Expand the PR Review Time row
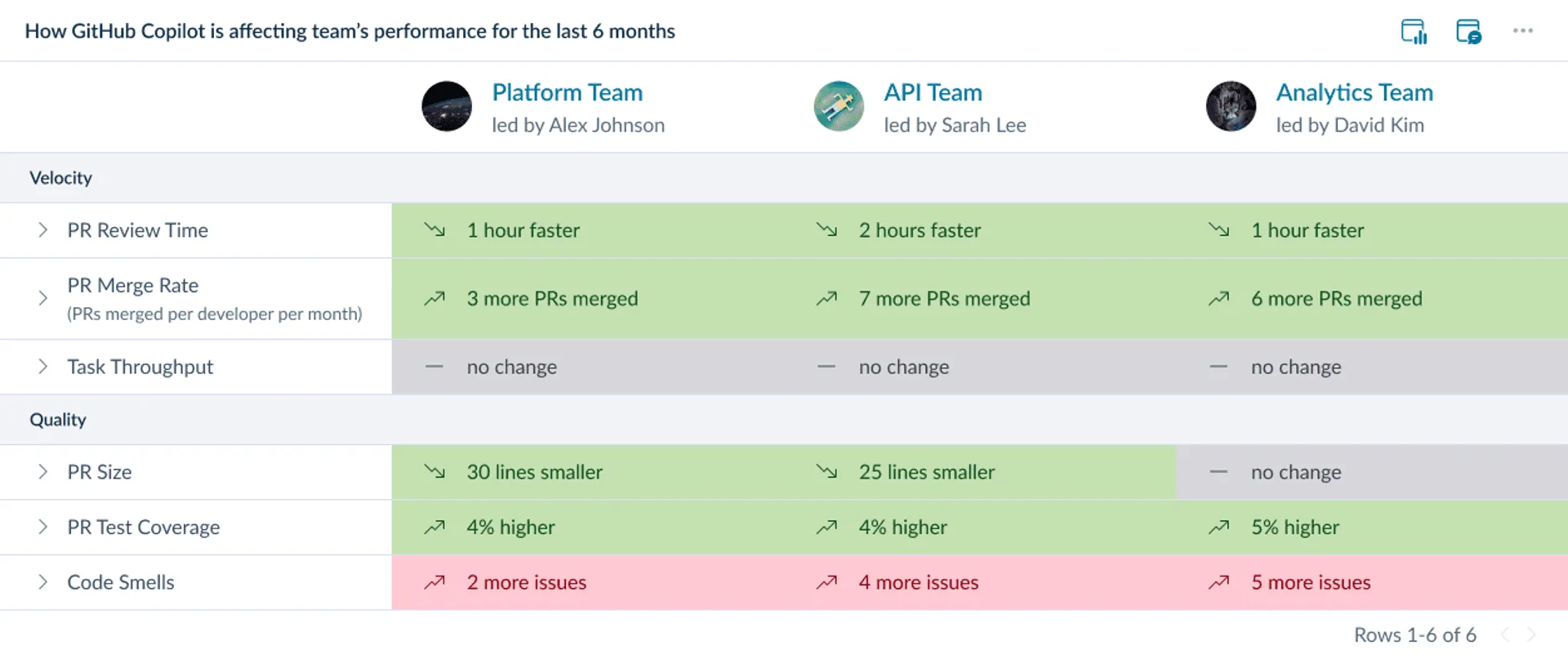 coord(42,230)
